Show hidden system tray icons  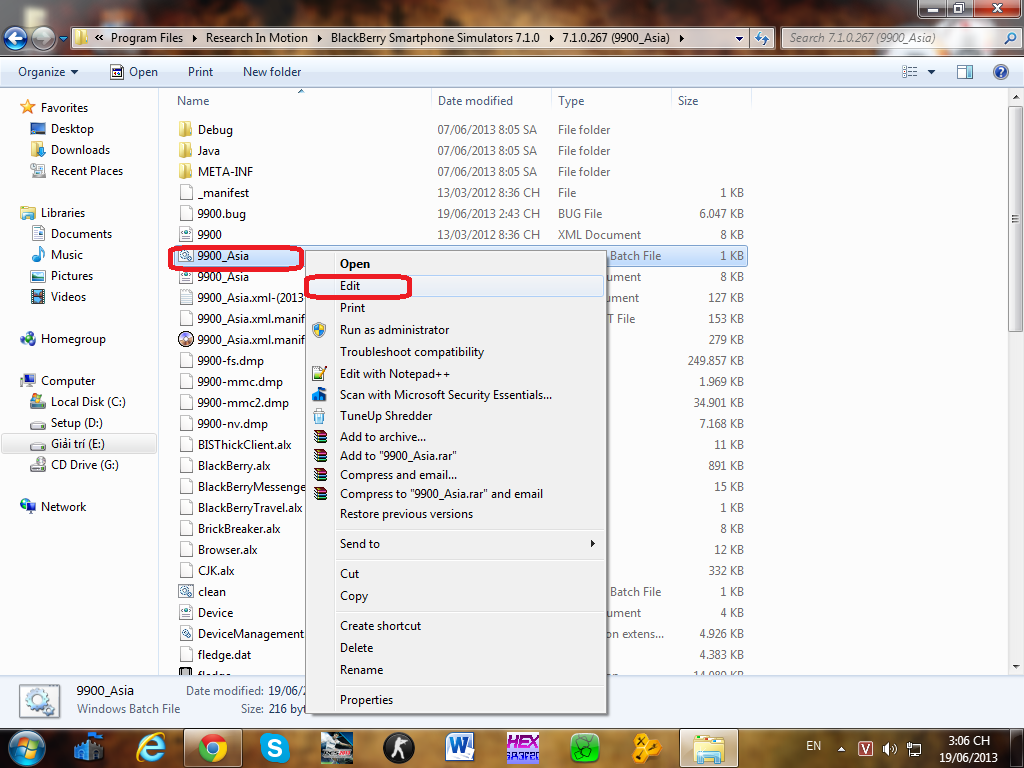tap(841, 749)
